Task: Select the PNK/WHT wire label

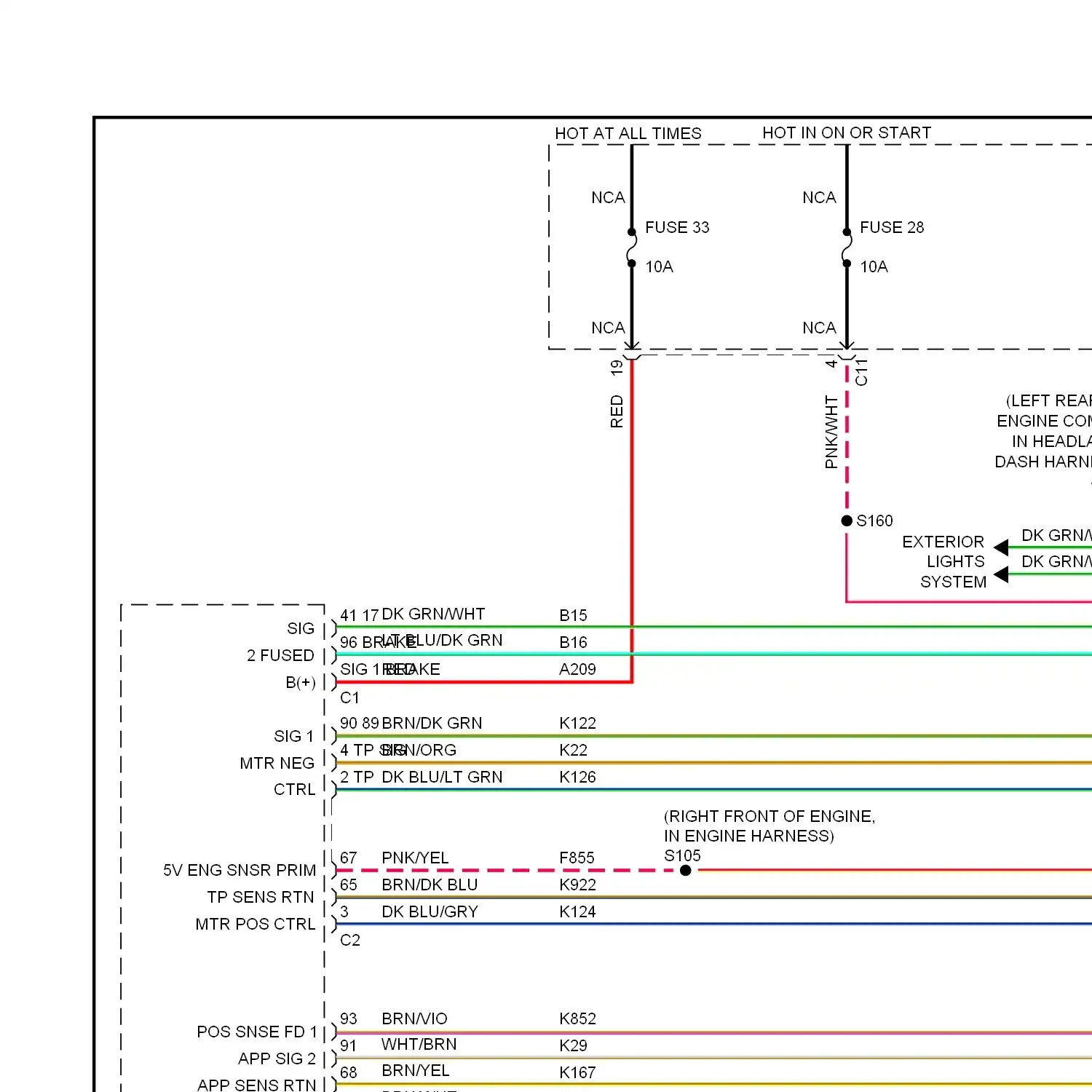Action: click(x=831, y=432)
